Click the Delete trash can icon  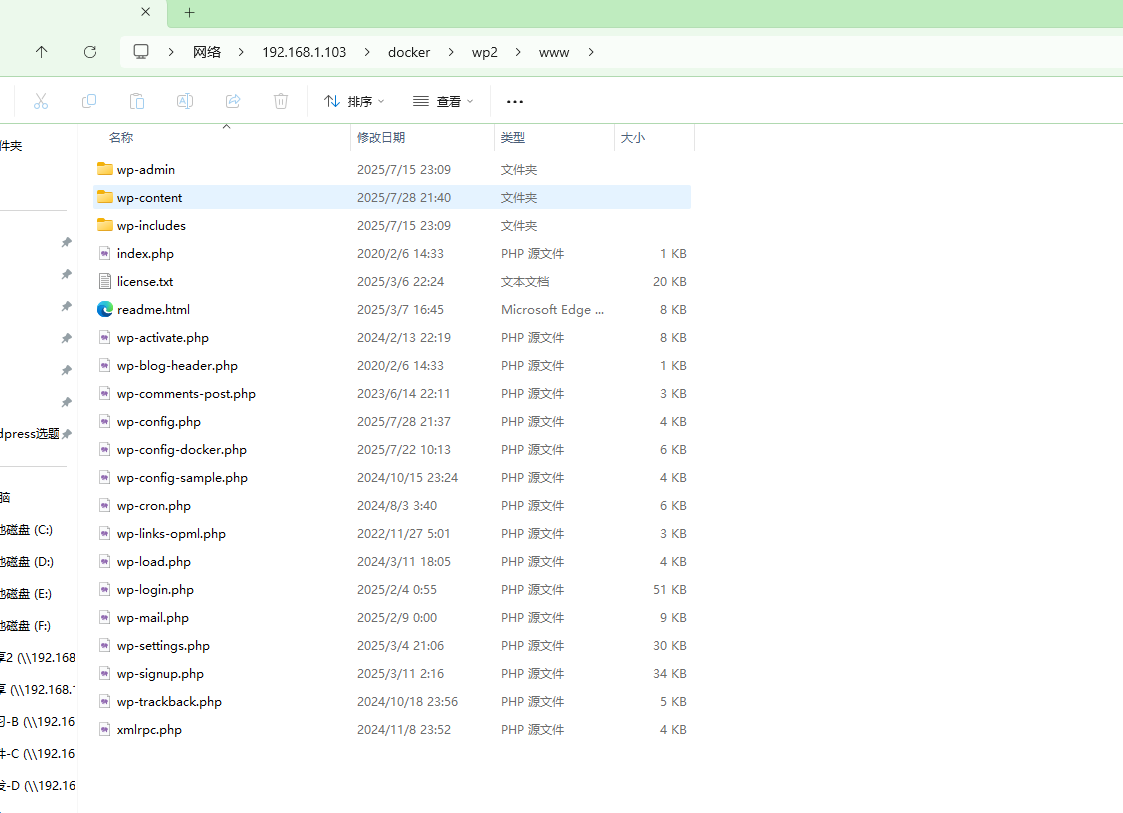281,101
